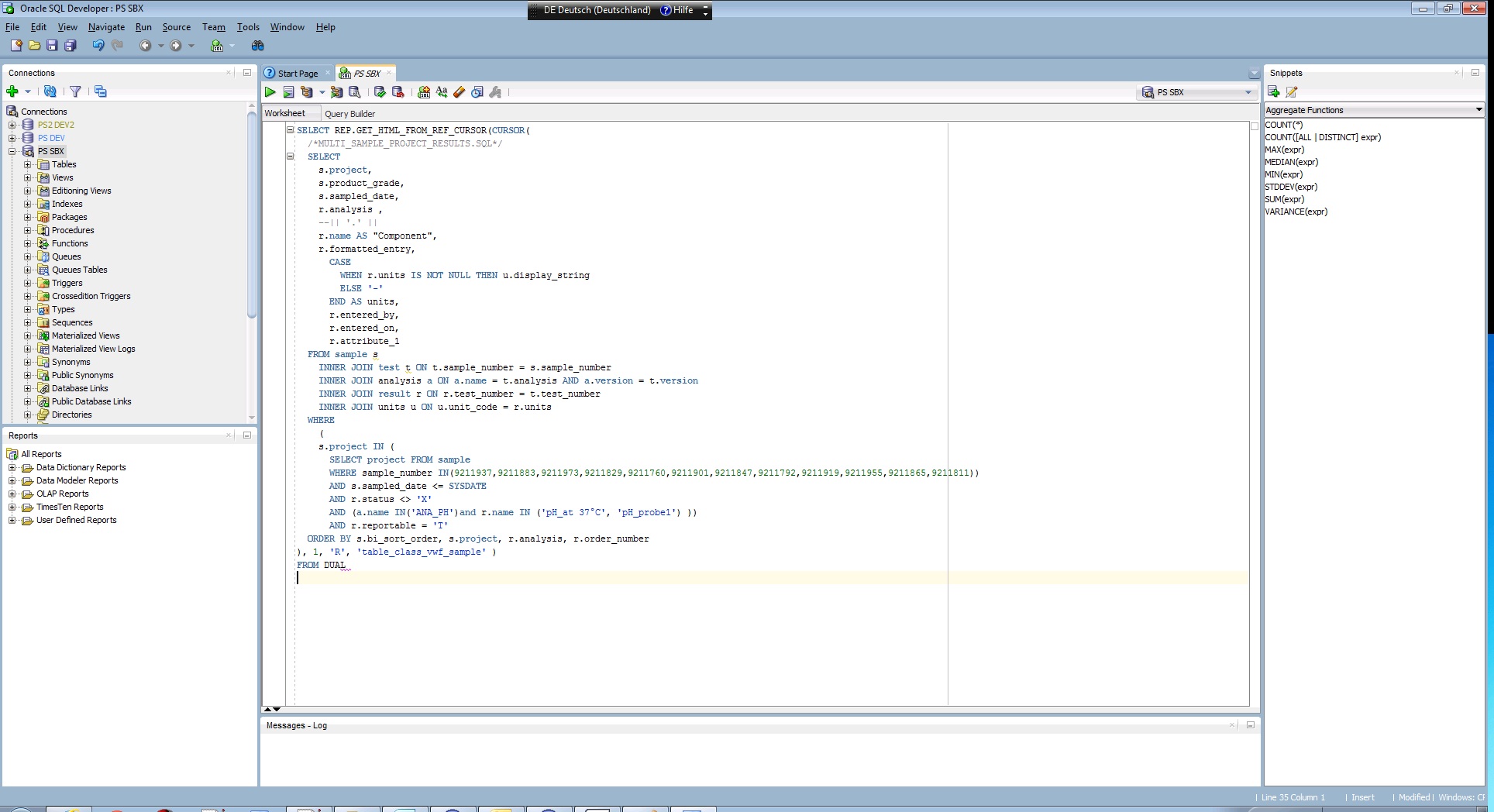
Task: Collapse the outer SELECT code fold
Action: 291,130
